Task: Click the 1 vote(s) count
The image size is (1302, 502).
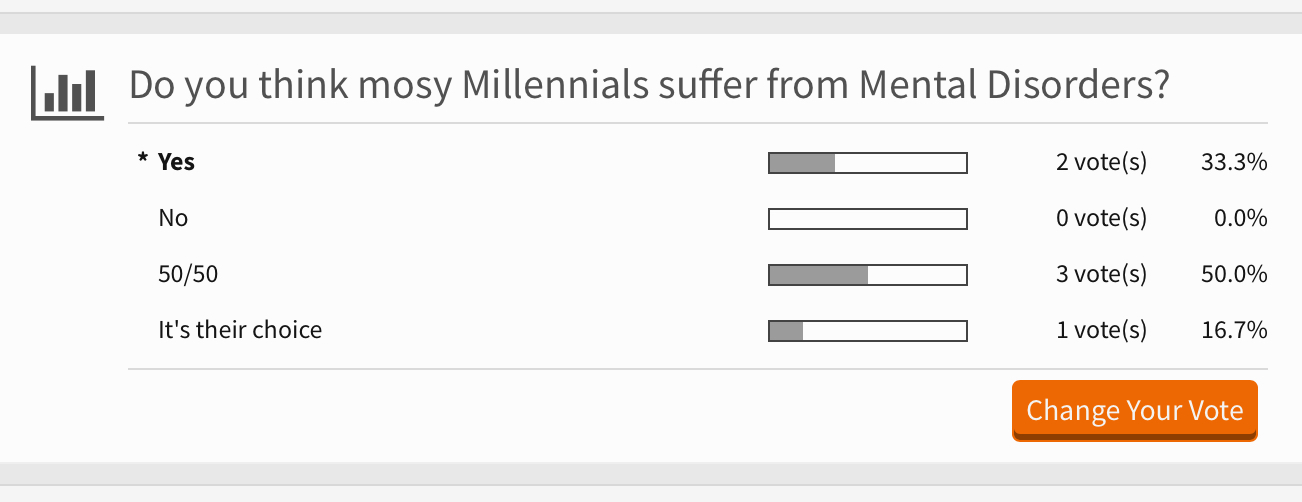Action: [x=1102, y=330]
